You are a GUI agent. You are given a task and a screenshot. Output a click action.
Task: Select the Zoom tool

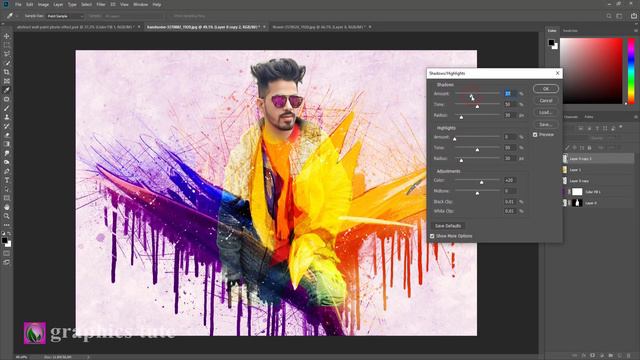pos(7,216)
